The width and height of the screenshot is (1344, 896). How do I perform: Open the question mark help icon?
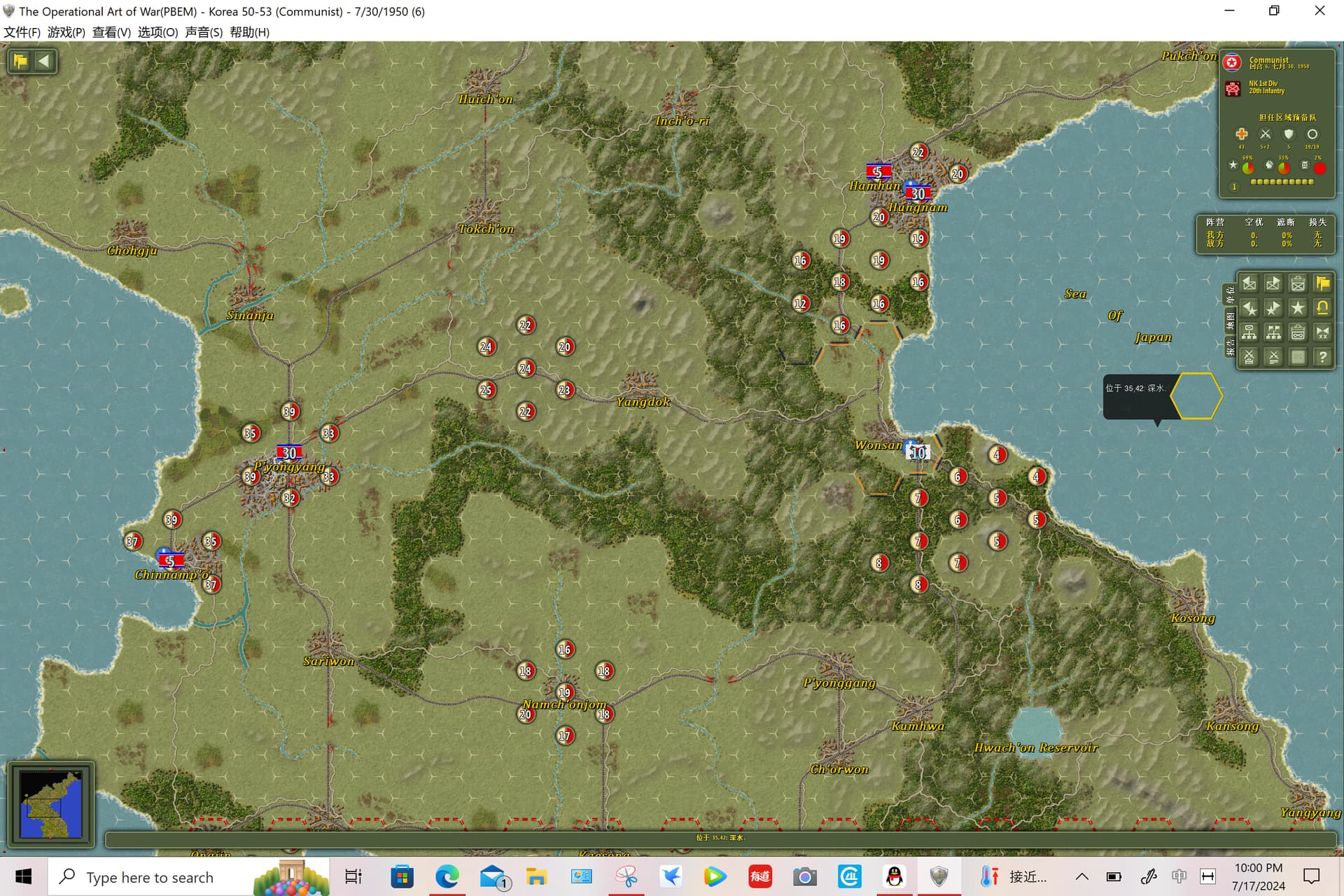[x=1322, y=357]
